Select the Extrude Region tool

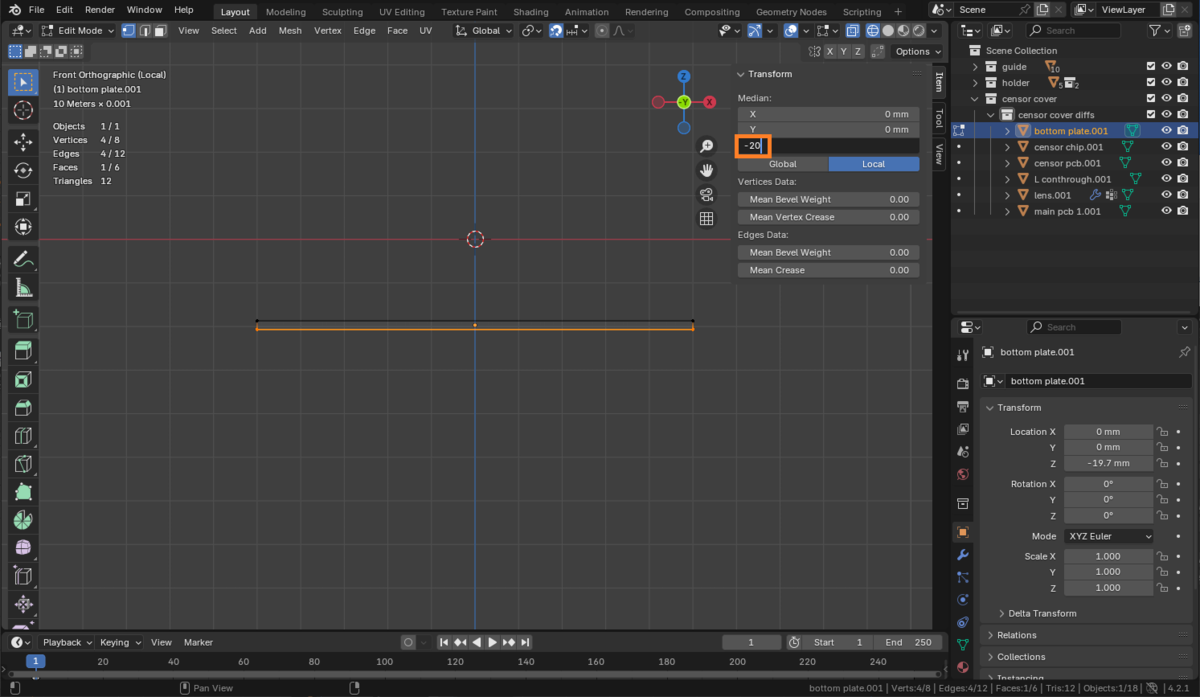click(x=24, y=351)
